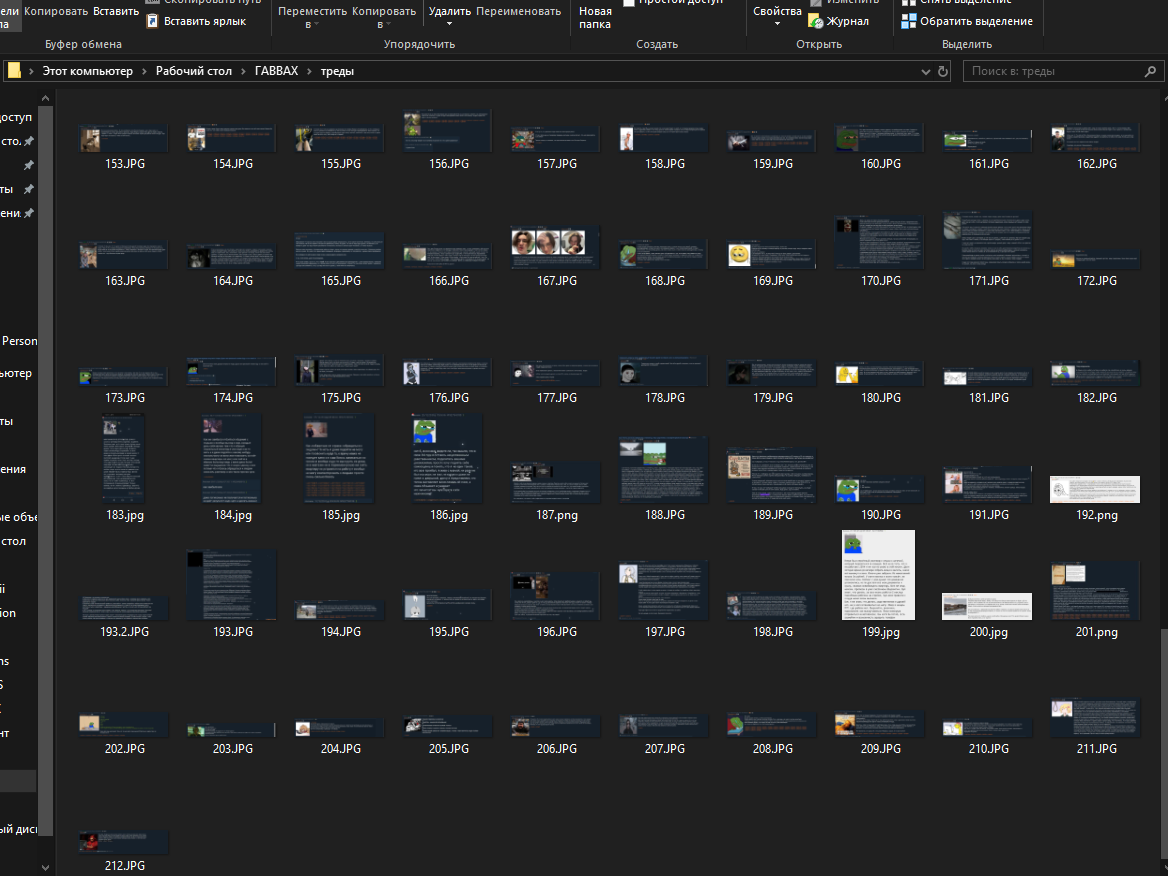Open Свойства properties dropdown
This screenshot has width=1168, height=876.
coord(777,23)
